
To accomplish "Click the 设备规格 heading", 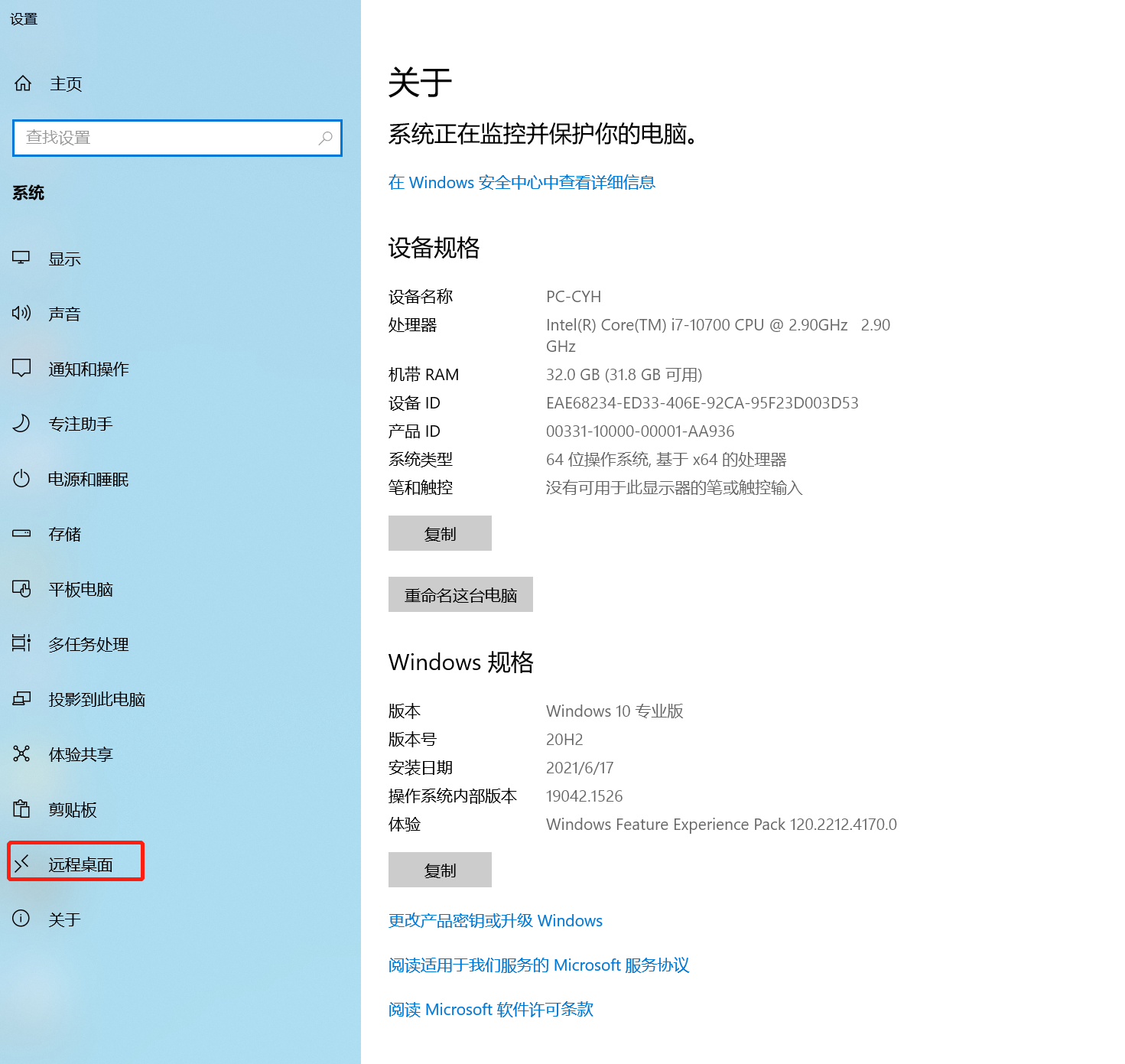I will coord(434,248).
